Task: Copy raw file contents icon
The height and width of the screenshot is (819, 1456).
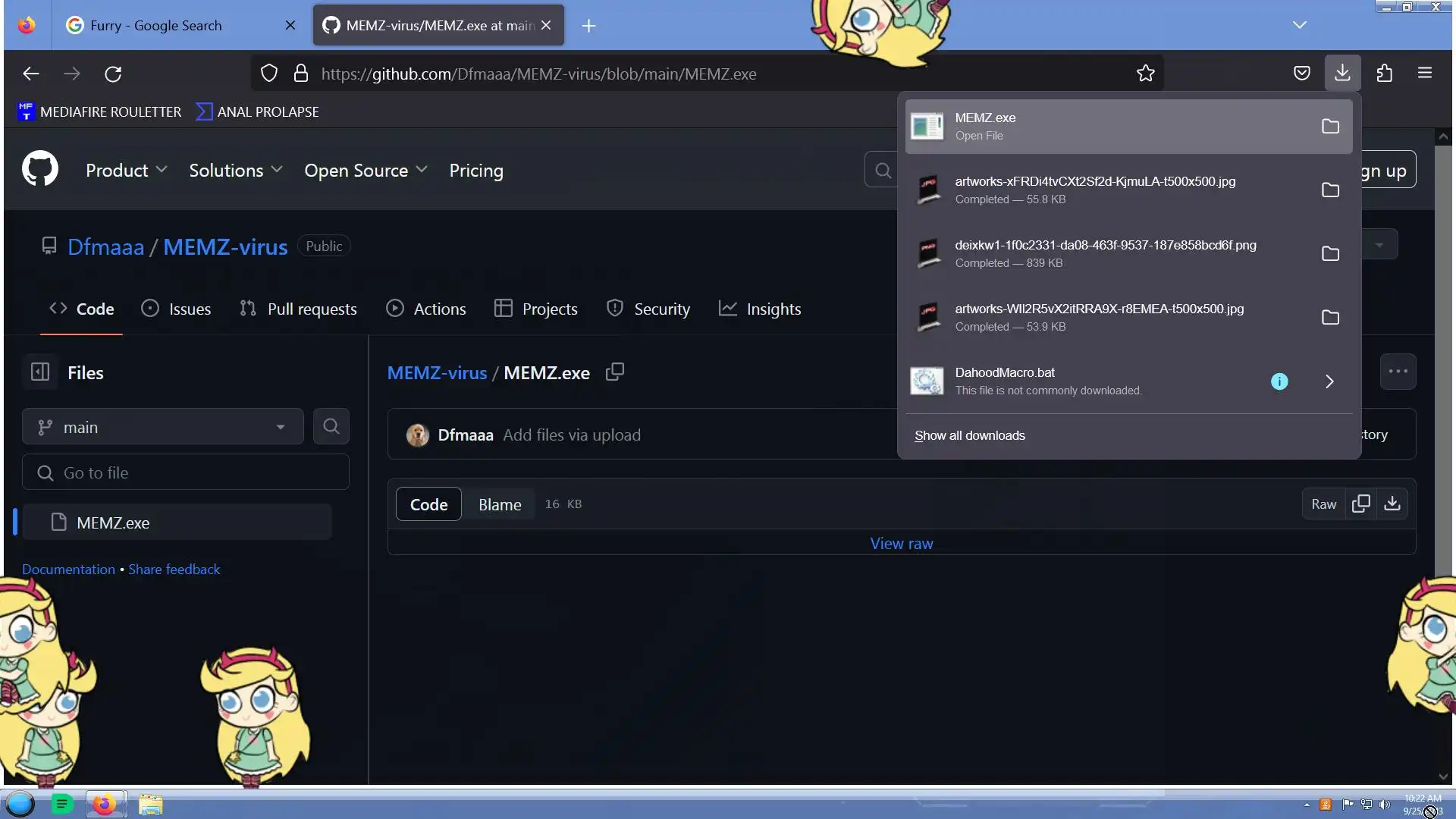Action: click(x=1361, y=504)
